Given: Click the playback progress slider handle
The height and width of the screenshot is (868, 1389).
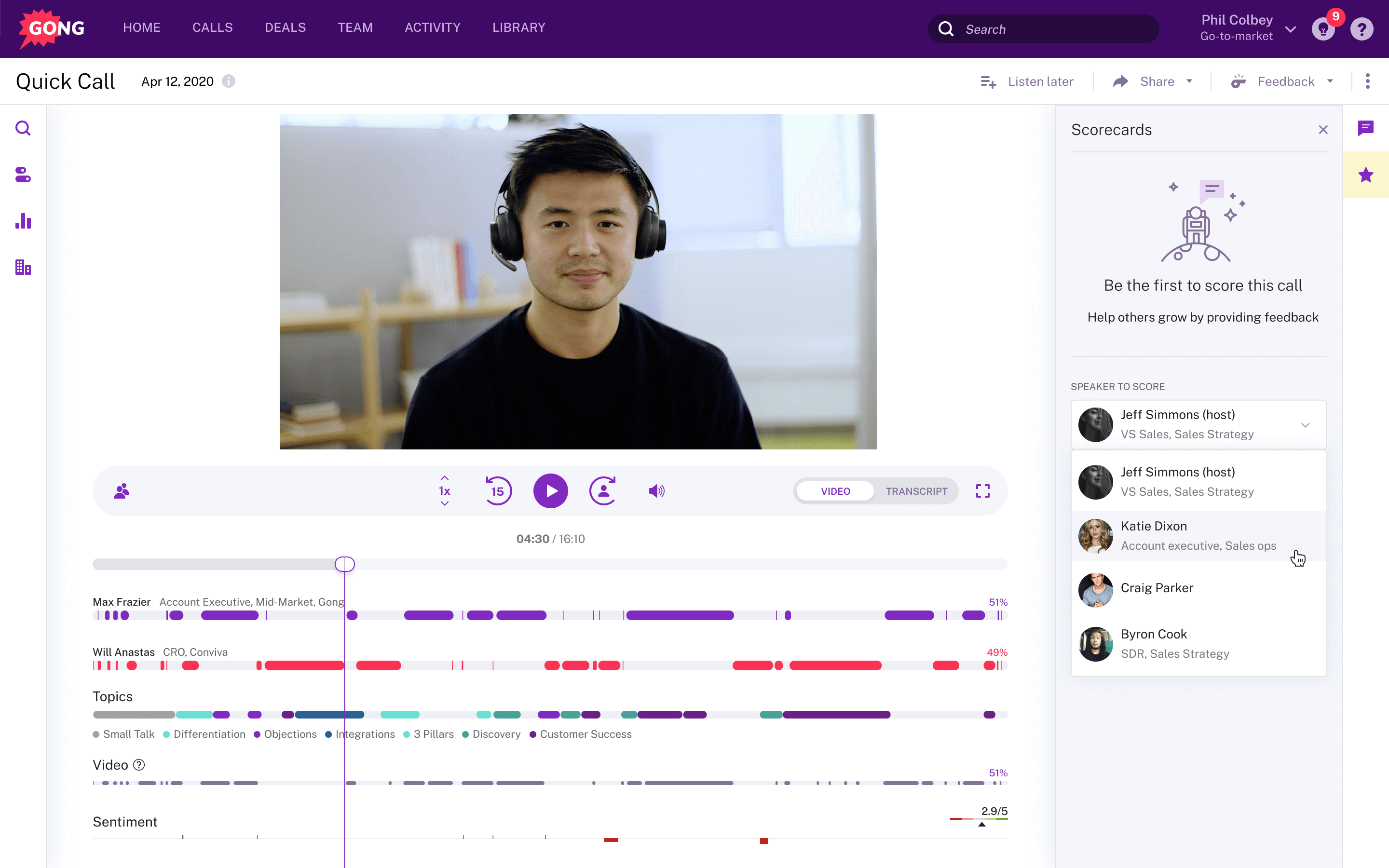Looking at the screenshot, I should click(x=344, y=564).
